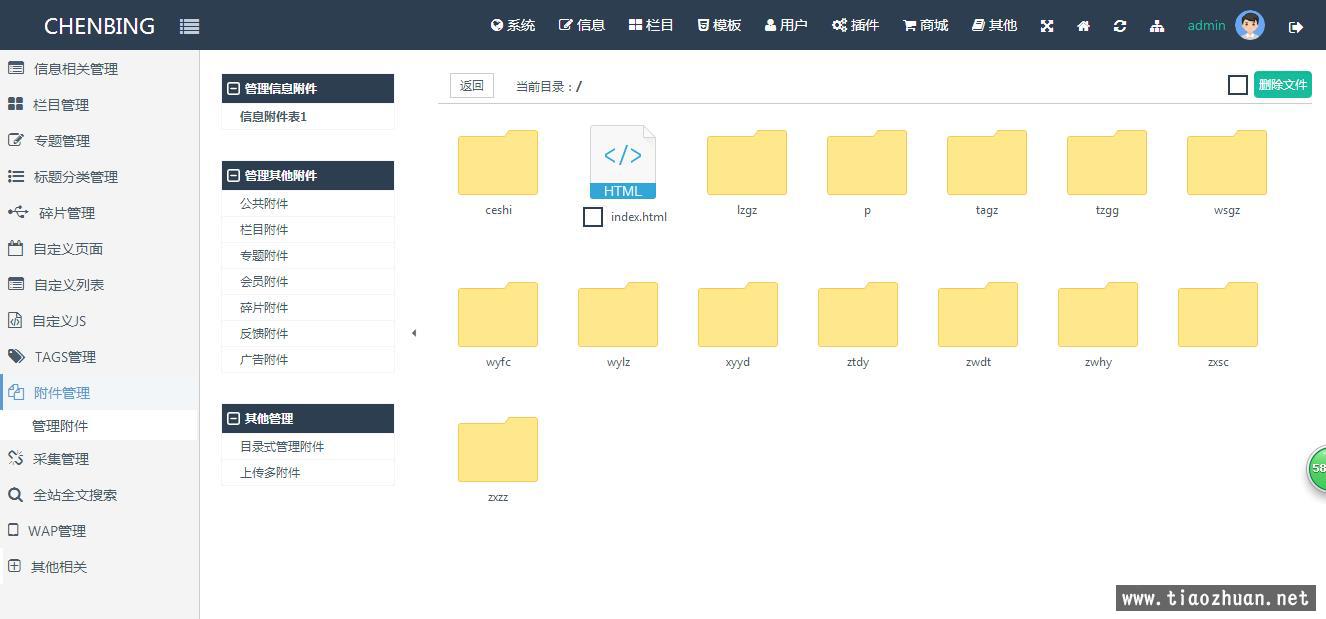Hide side panel with the left arrow handle

pos(414,333)
